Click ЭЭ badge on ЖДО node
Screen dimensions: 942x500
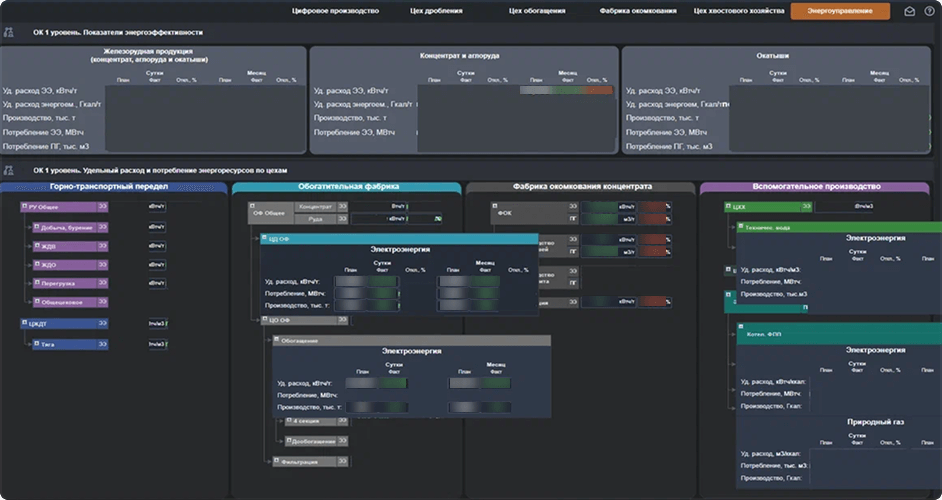tap(103, 264)
